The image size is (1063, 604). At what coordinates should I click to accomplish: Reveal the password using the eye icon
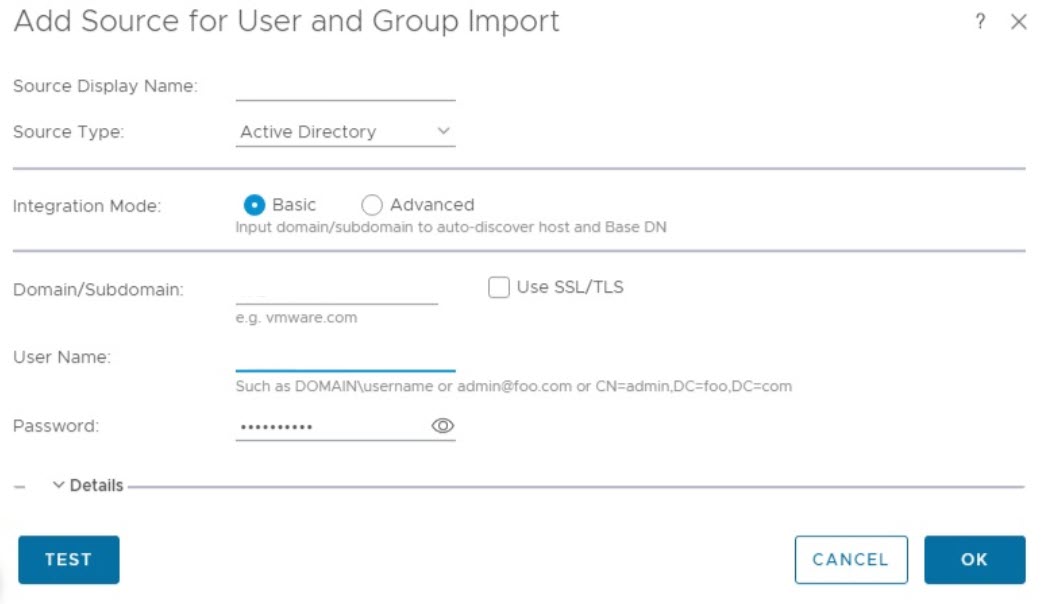coord(443,426)
